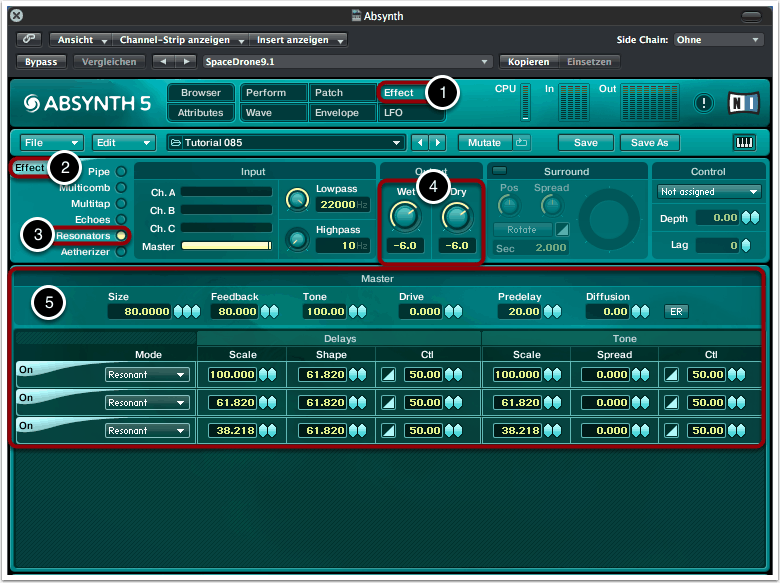Toggle the Surround enable switch

click(x=499, y=171)
